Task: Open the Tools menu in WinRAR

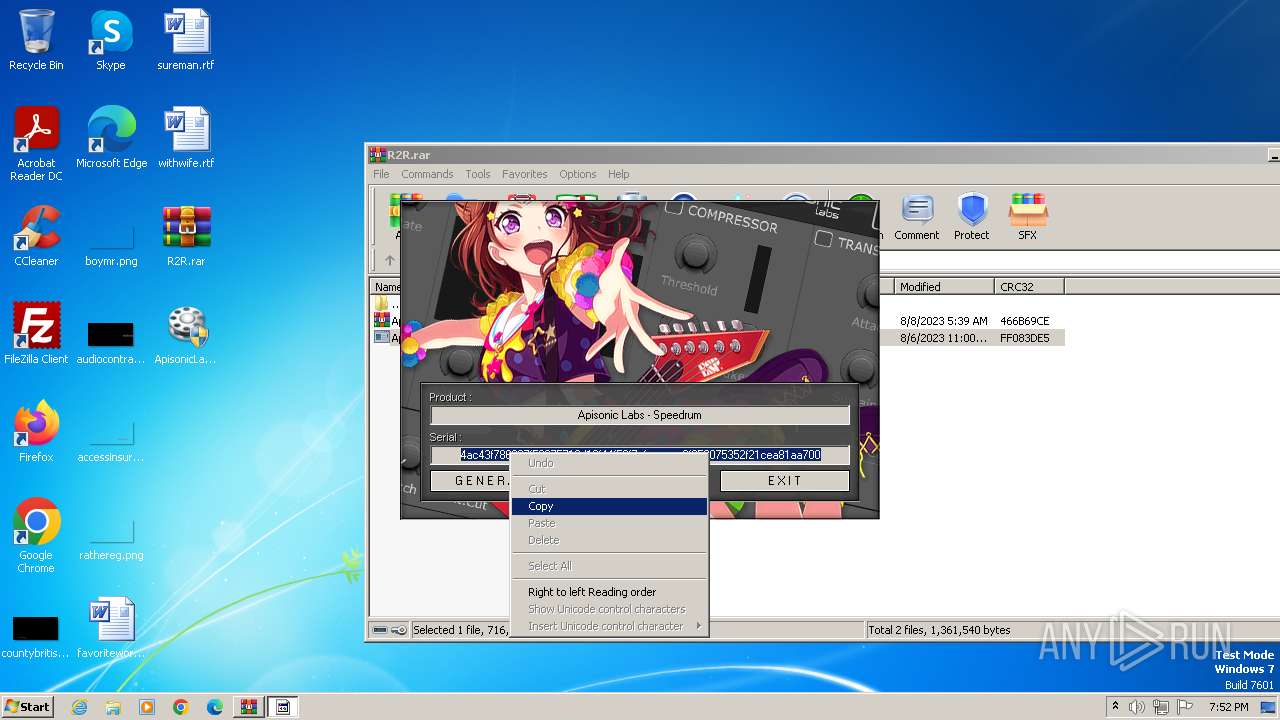Action: tap(478, 174)
